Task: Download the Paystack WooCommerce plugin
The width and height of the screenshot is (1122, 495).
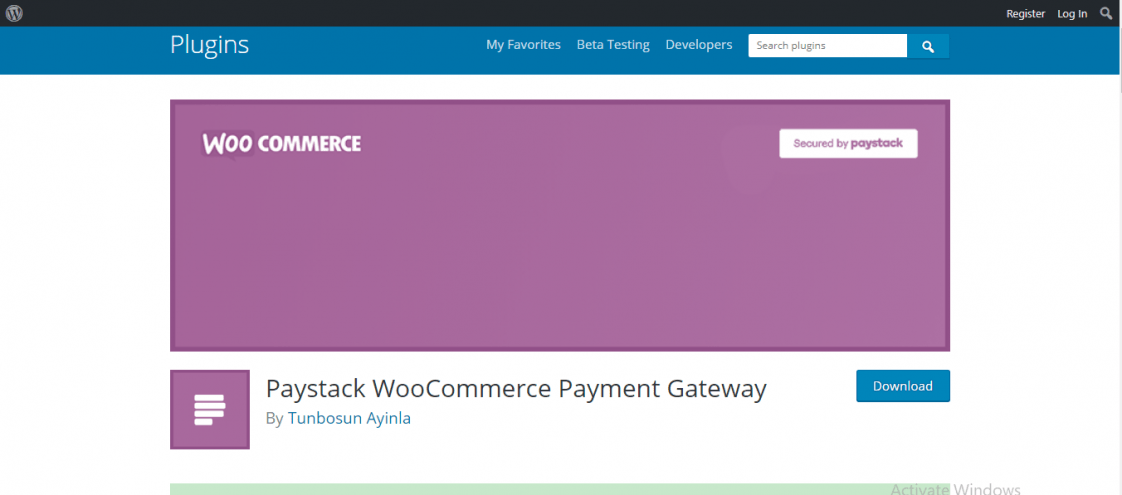Action: click(903, 386)
